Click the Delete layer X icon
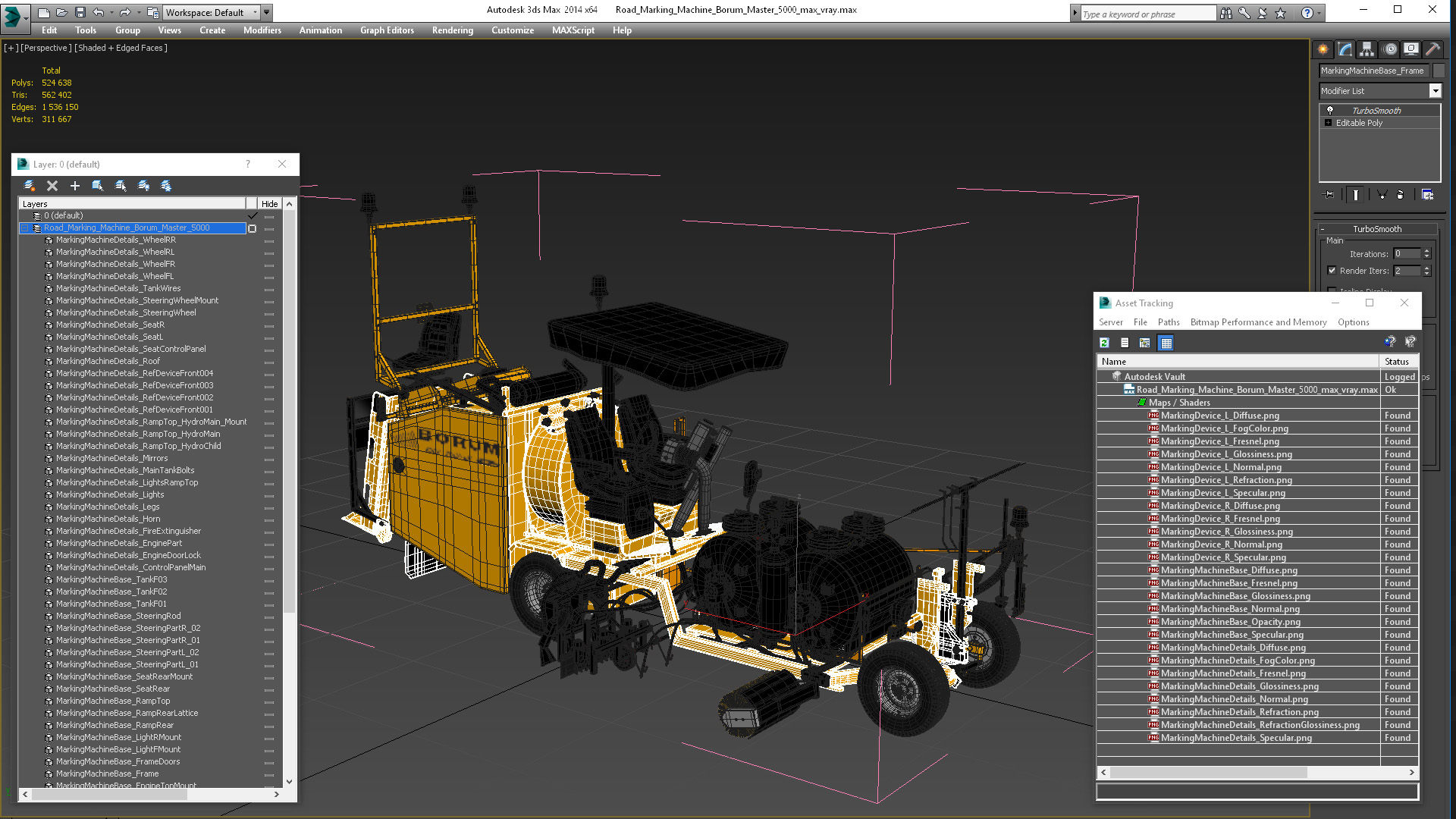The image size is (1456, 819). [x=52, y=186]
